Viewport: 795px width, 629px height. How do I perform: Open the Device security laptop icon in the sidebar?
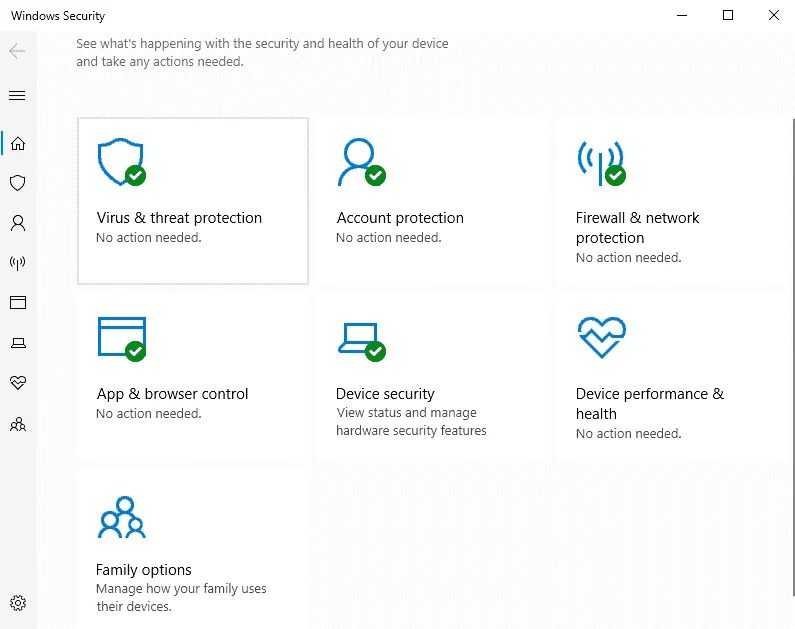point(18,343)
